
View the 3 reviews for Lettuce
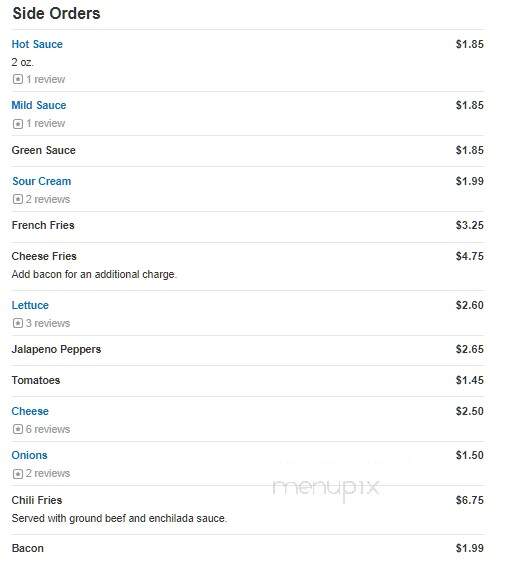point(48,323)
